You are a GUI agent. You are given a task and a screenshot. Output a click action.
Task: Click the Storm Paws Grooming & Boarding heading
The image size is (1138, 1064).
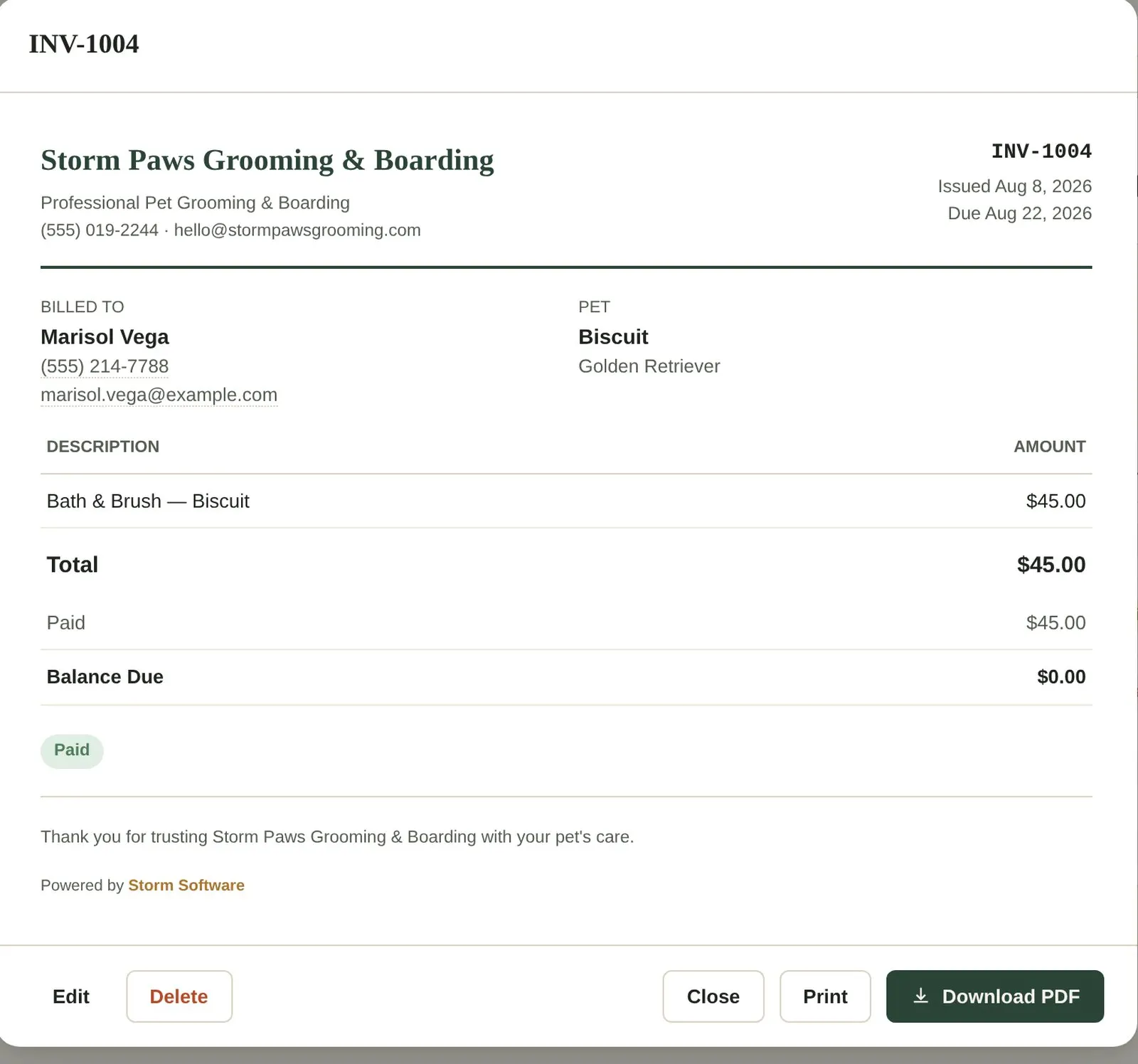point(267,160)
